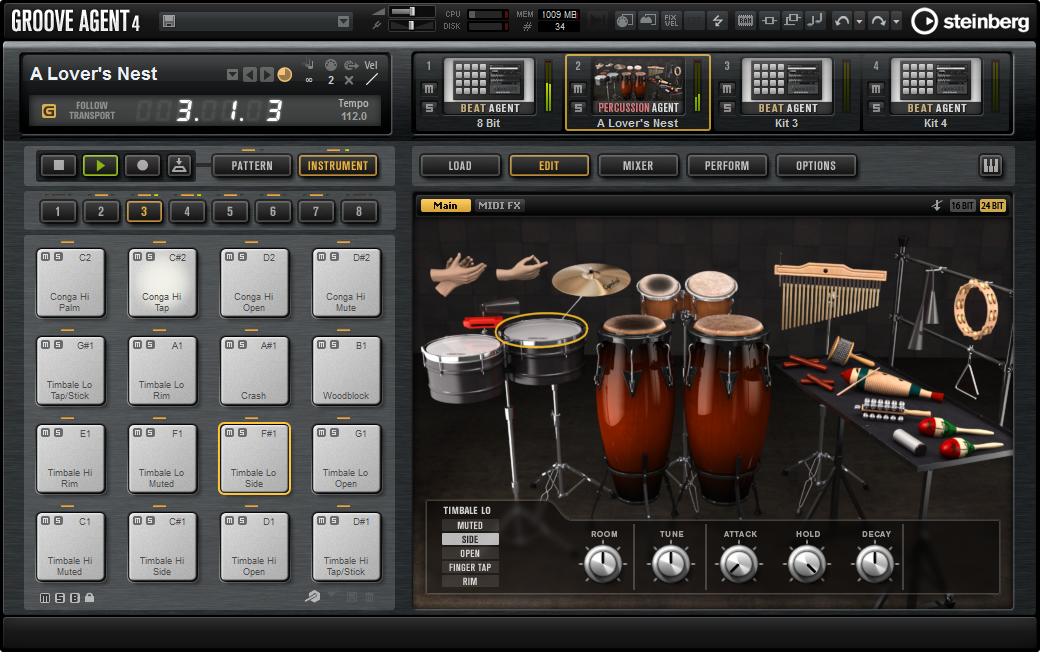Solo kit slot 2 (A Lover's Nest)
Viewport: 1040px width, 652px height.
578,107
